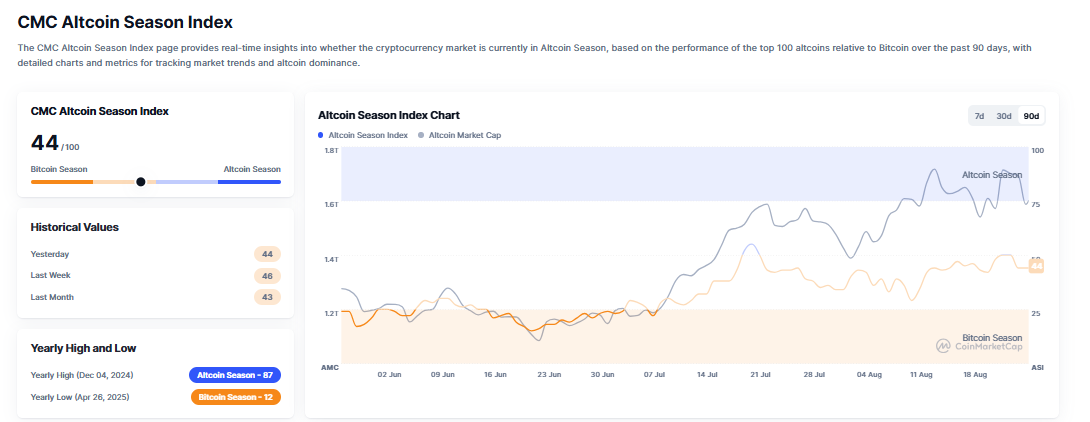Switch chart range to 30d
Screen dimensions: 1090x422
point(1004,116)
